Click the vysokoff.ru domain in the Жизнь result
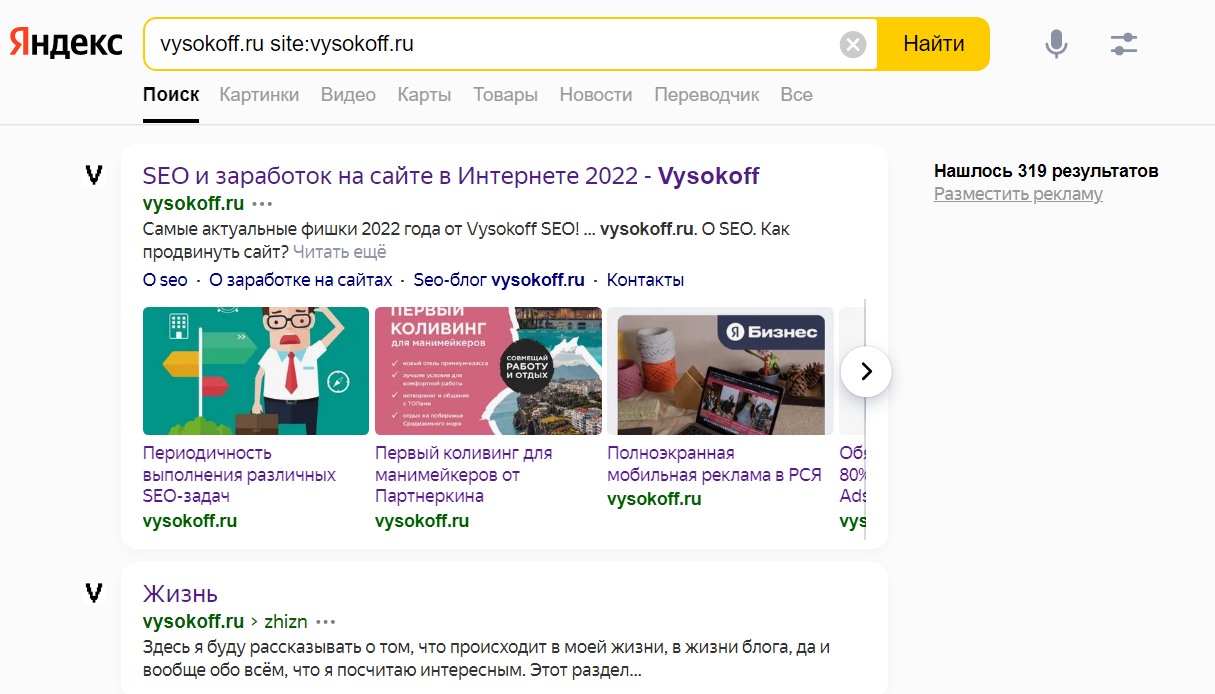This screenshot has height=694, width=1215. click(193, 621)
